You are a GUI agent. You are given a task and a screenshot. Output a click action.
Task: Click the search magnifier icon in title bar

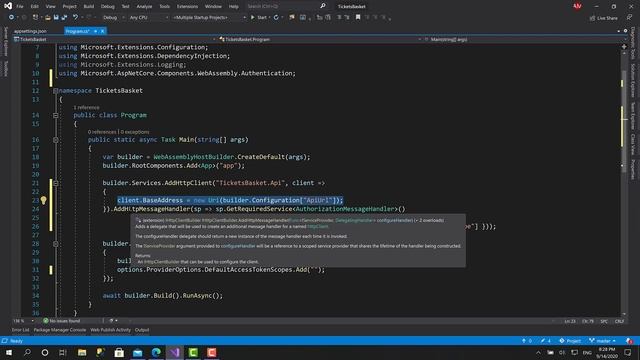point(323,6)
